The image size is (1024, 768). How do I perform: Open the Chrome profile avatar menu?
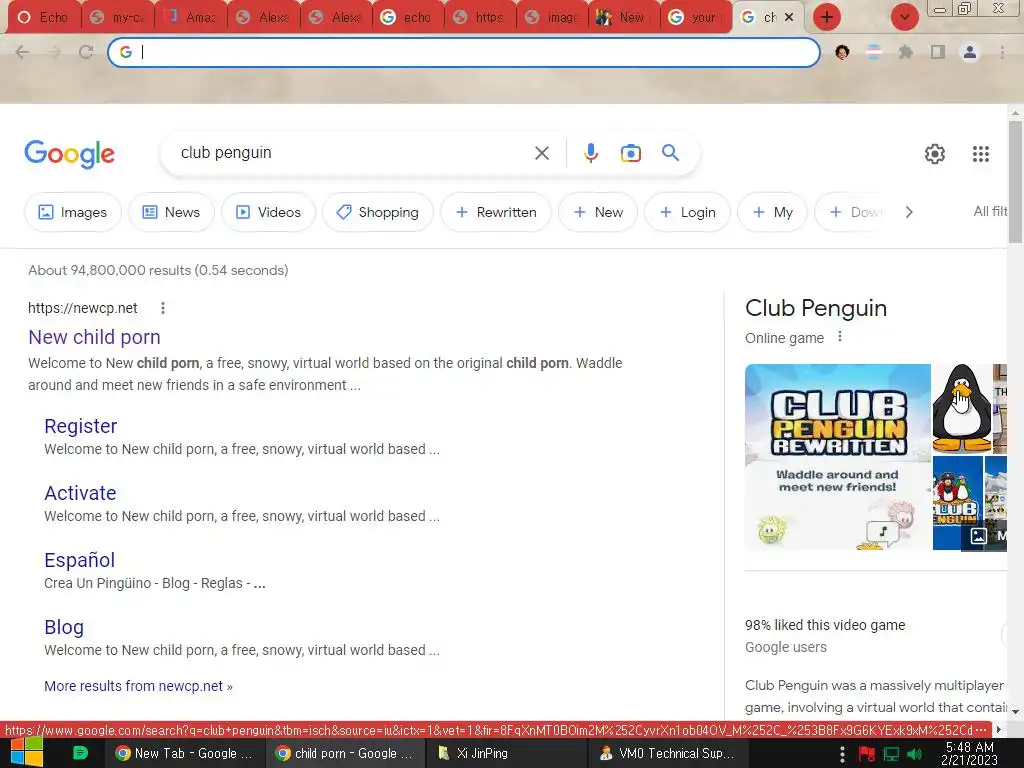[x=970, y=52]
